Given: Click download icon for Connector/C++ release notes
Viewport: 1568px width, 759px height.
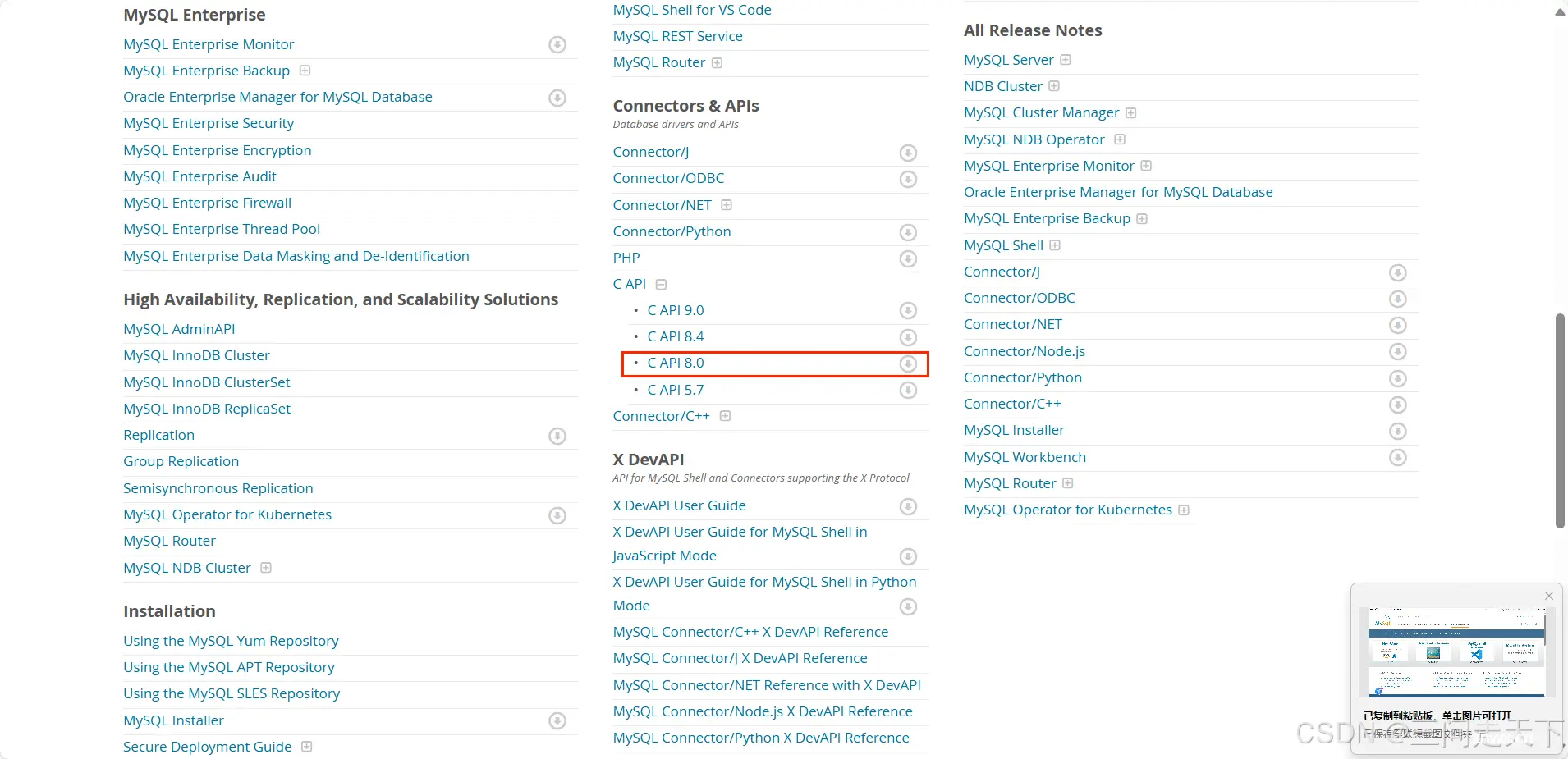Looking at the screenshot, I should 1398,405.
